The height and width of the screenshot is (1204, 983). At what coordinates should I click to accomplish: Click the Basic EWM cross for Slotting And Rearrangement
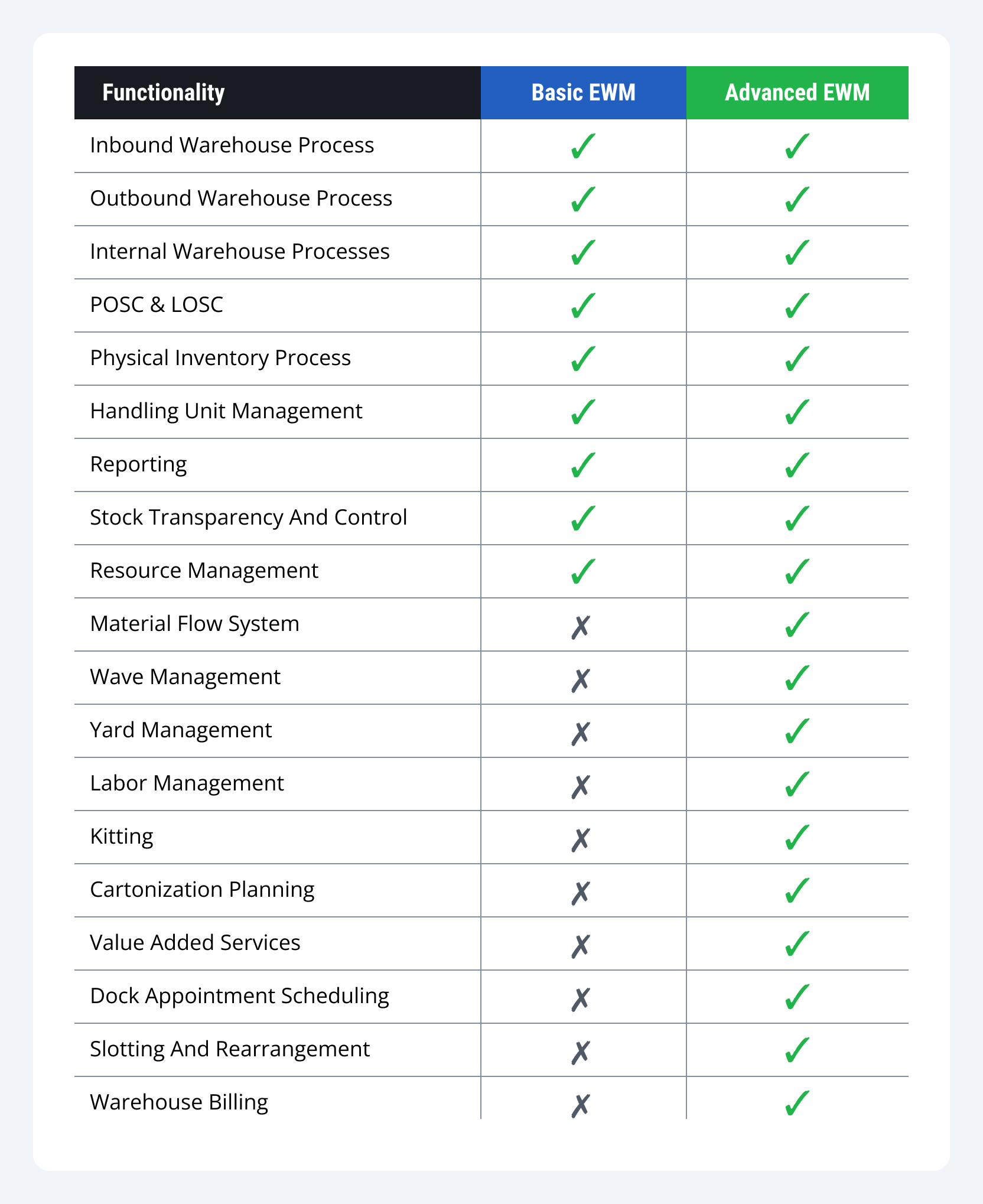[581, 1052]
